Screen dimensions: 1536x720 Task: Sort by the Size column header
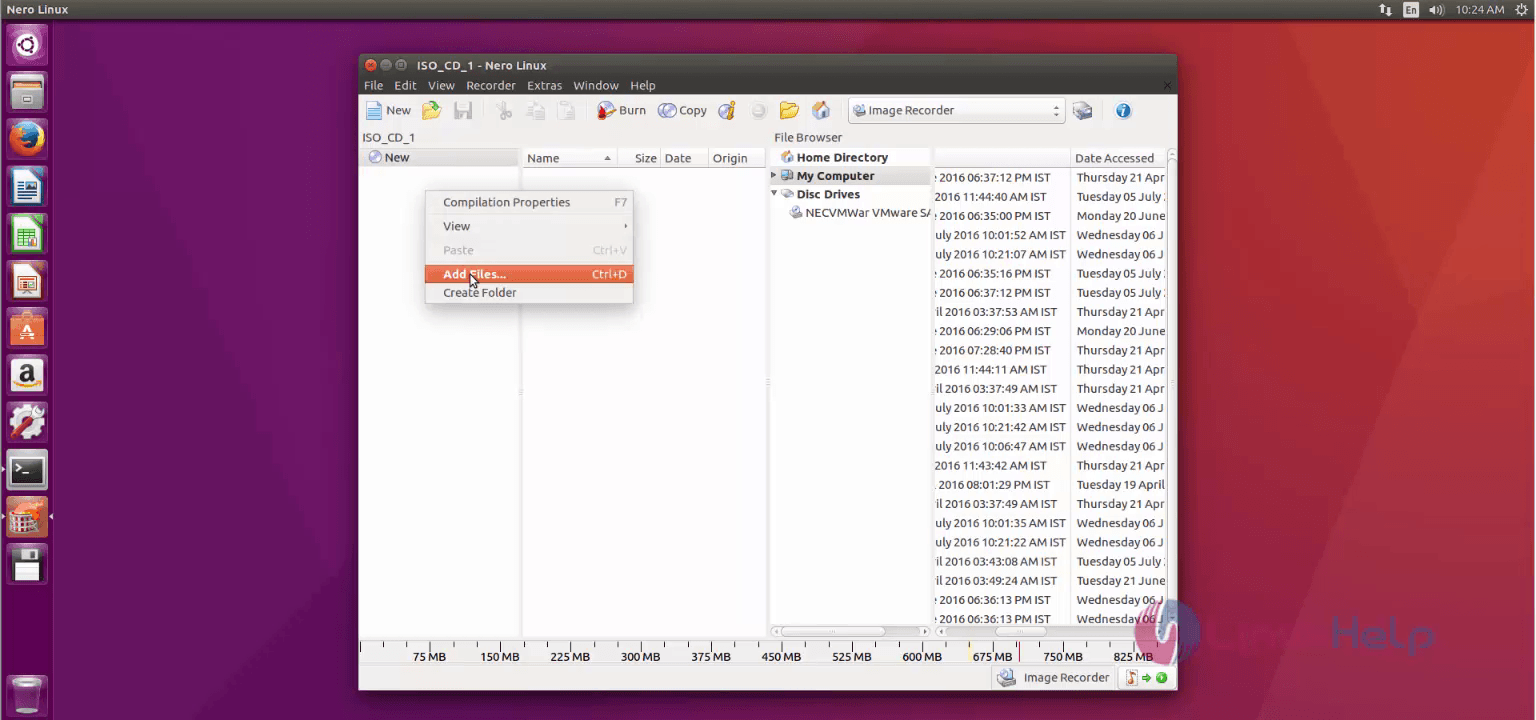(x=640, y=158)
